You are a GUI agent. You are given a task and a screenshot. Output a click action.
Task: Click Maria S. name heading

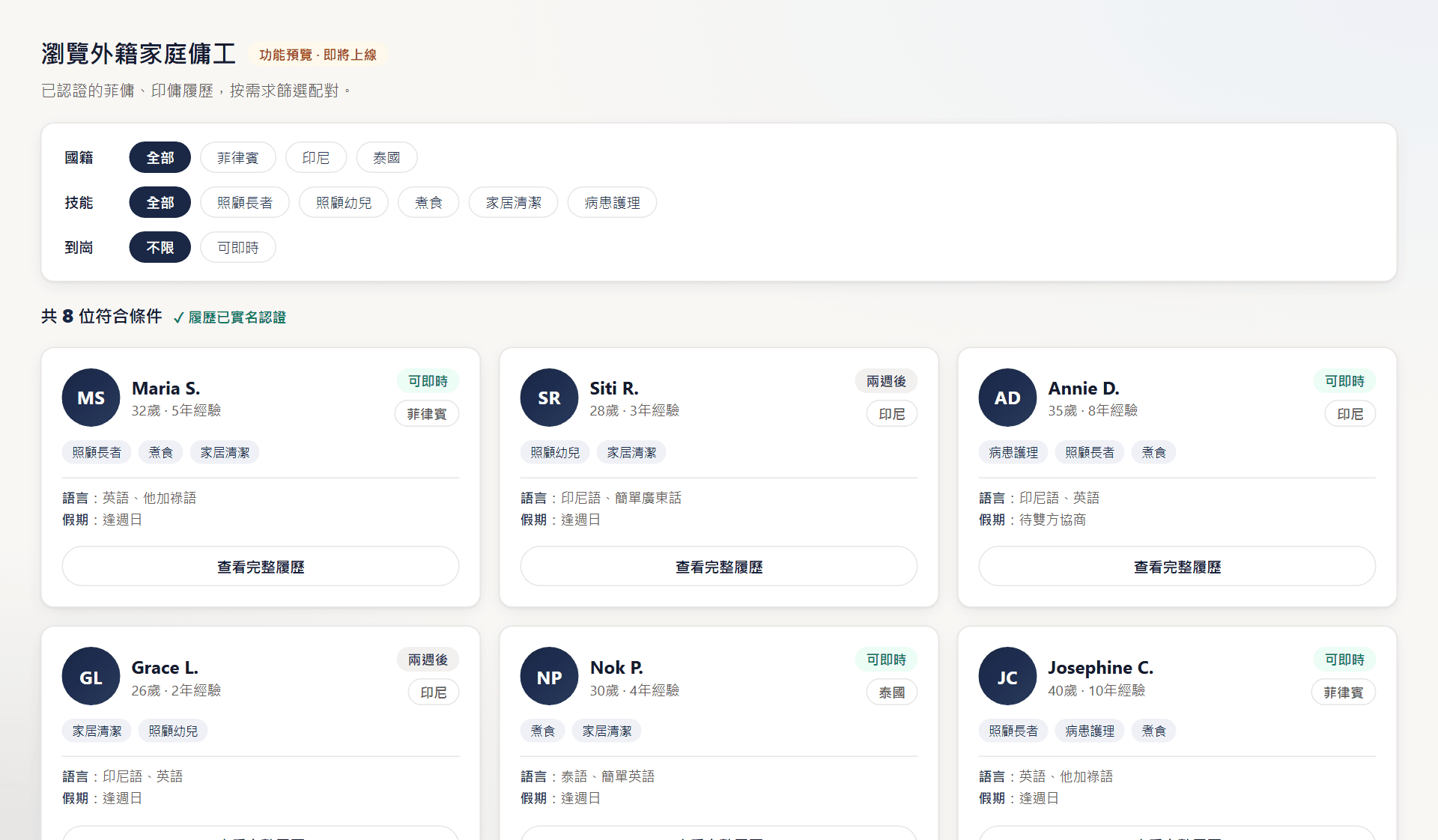point(166,389)
